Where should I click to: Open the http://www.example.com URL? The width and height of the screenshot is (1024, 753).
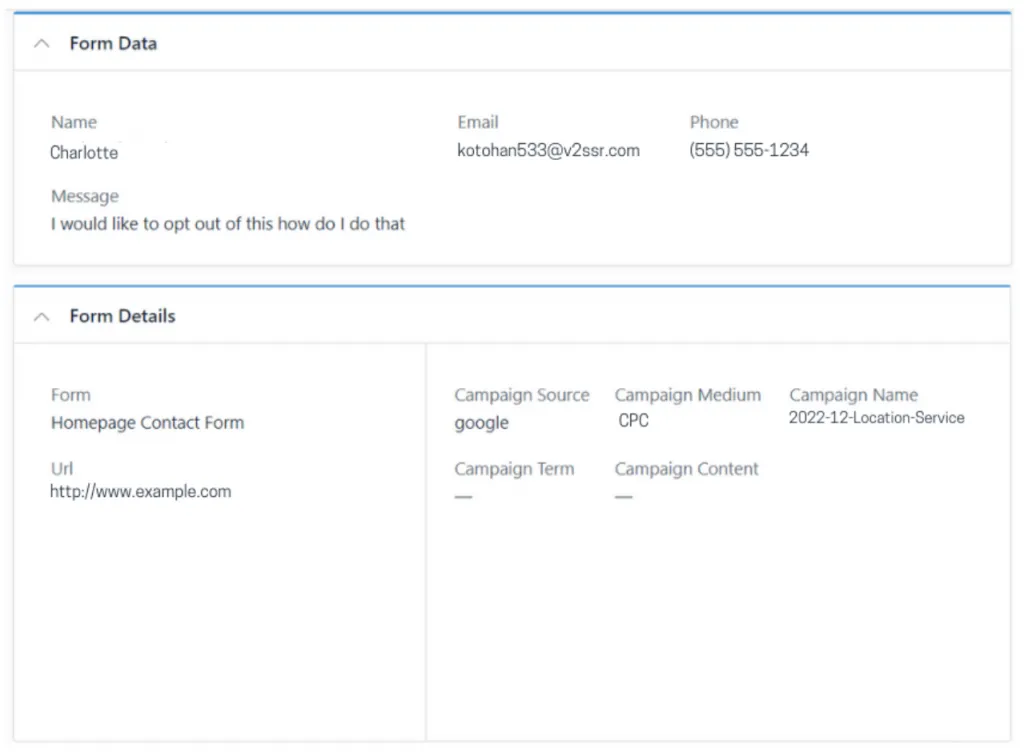140,491
